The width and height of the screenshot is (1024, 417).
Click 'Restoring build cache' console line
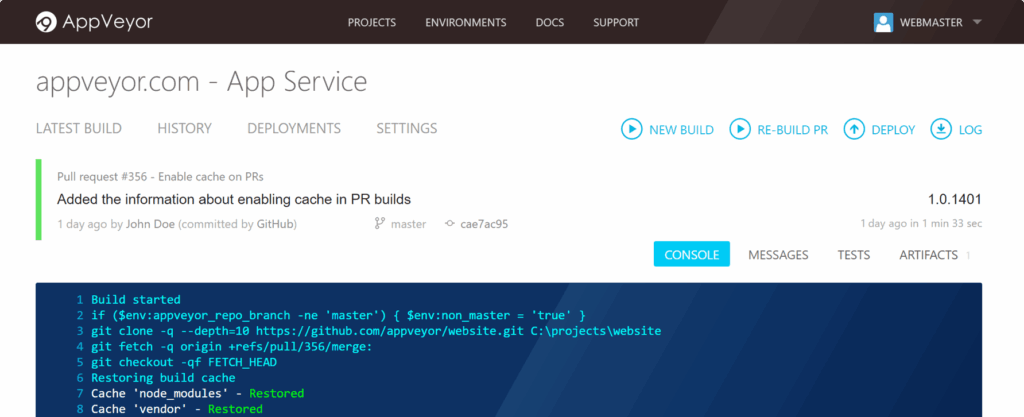[x=163, y=378]
